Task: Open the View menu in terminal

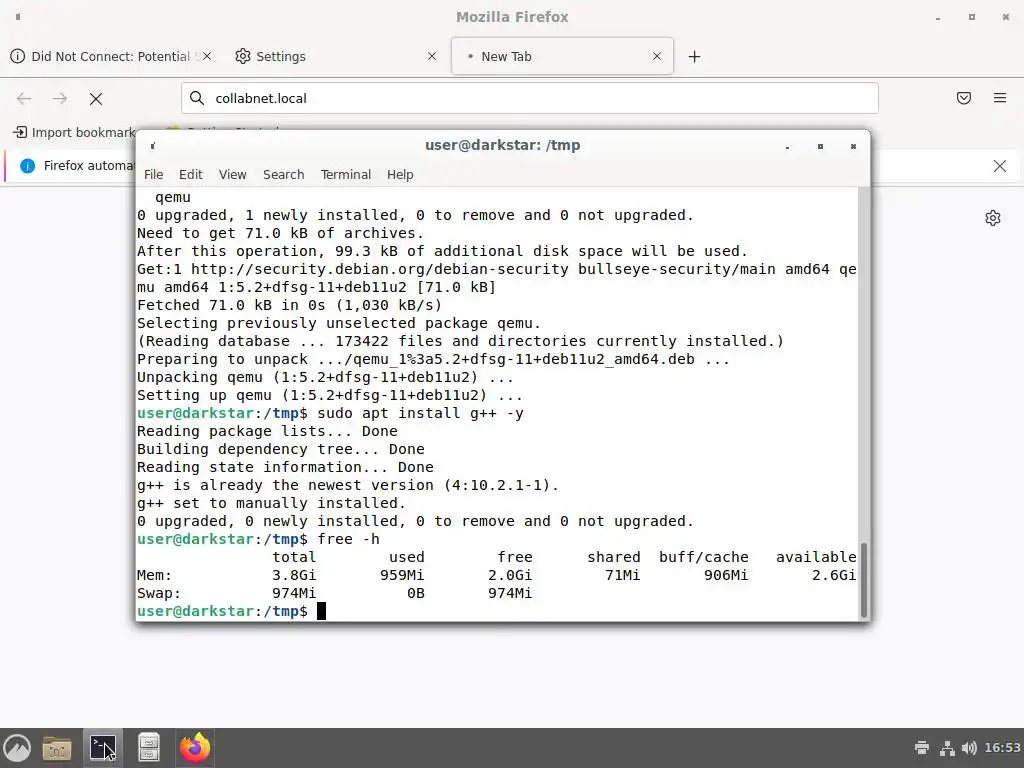Action: [x=232, y=174]
